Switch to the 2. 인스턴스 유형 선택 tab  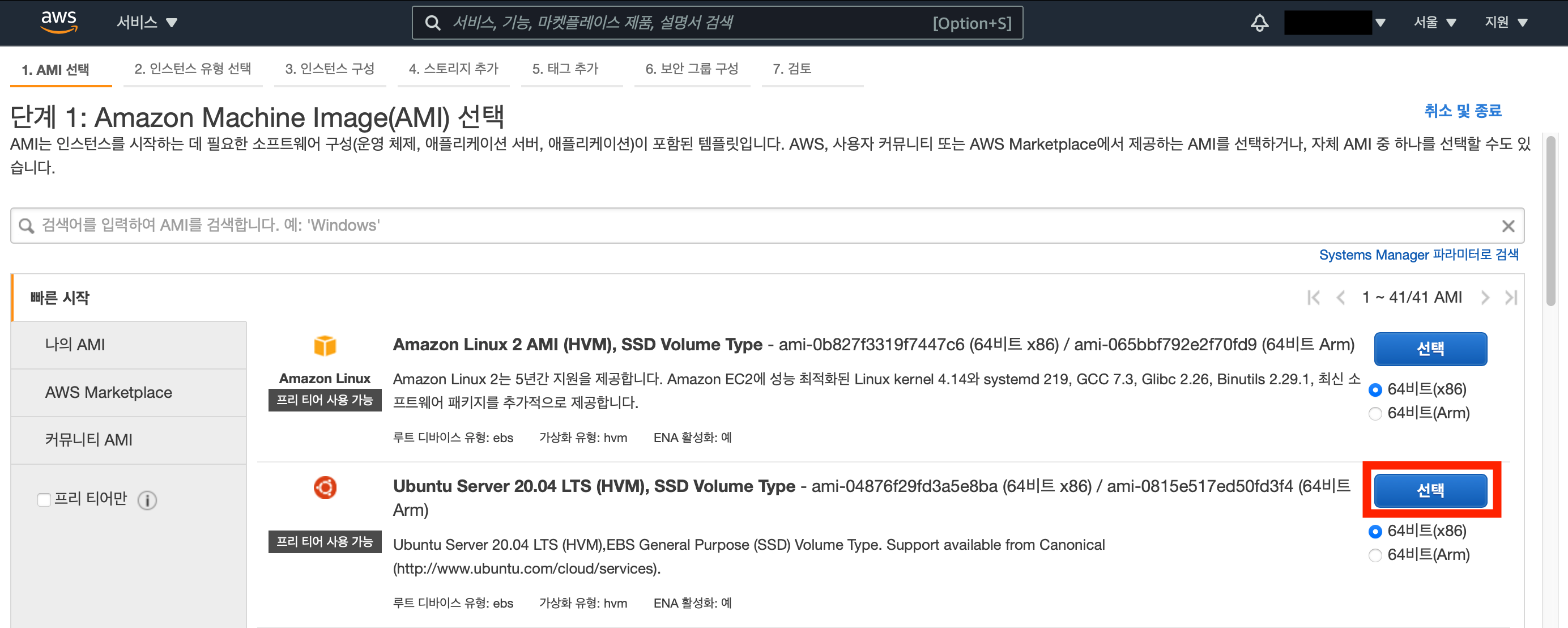pos(193,69)
